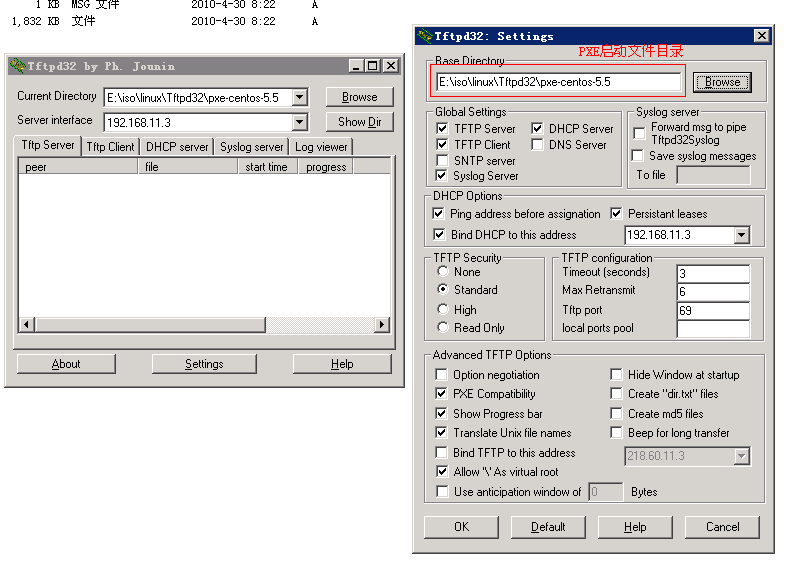808x564 pixels.
Task: Enable Create md5 files checkbox
Action: [x=616, y=413]
